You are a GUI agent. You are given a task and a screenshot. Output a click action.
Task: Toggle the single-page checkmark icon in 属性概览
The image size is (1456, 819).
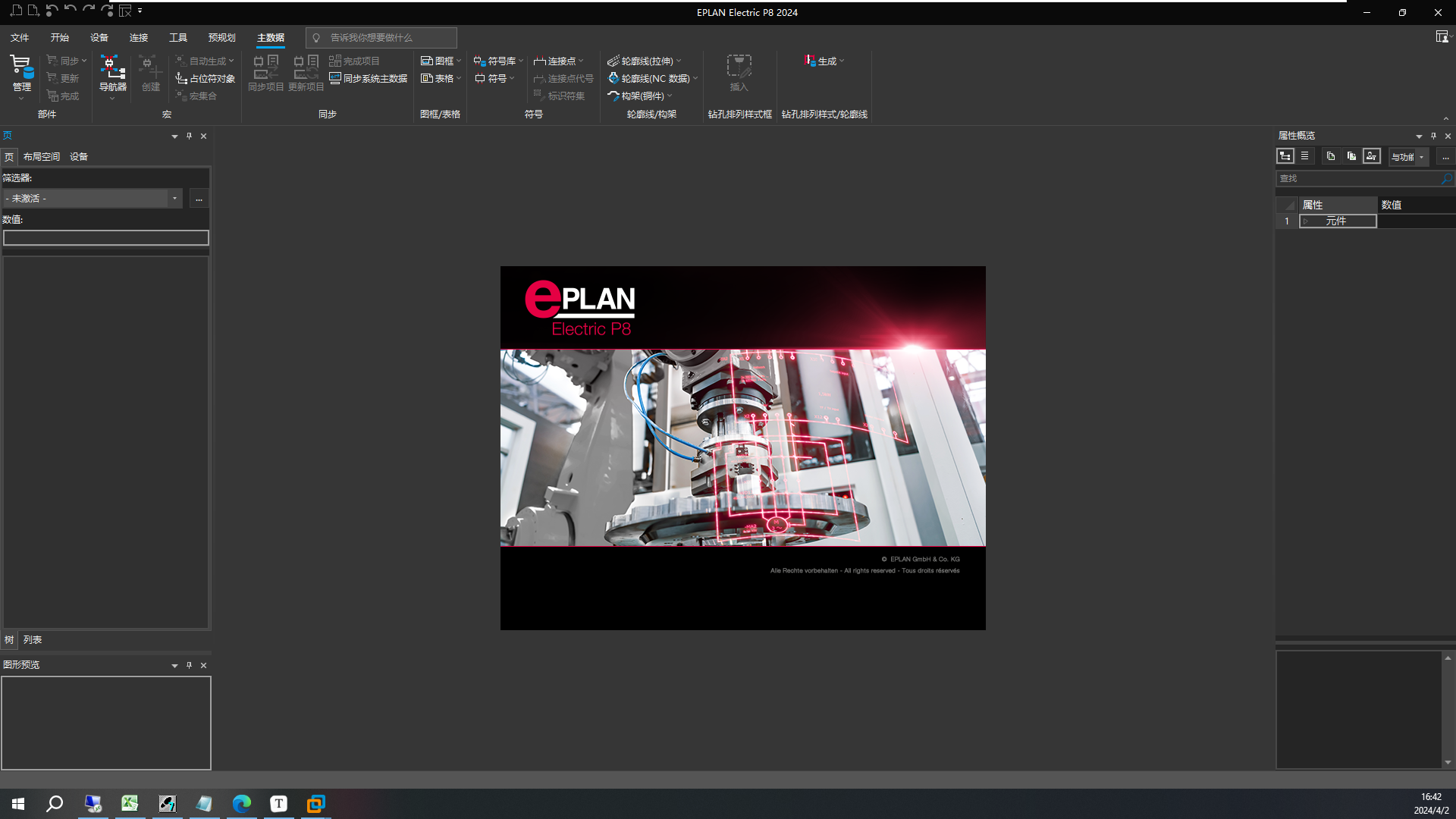[1330, 156]
